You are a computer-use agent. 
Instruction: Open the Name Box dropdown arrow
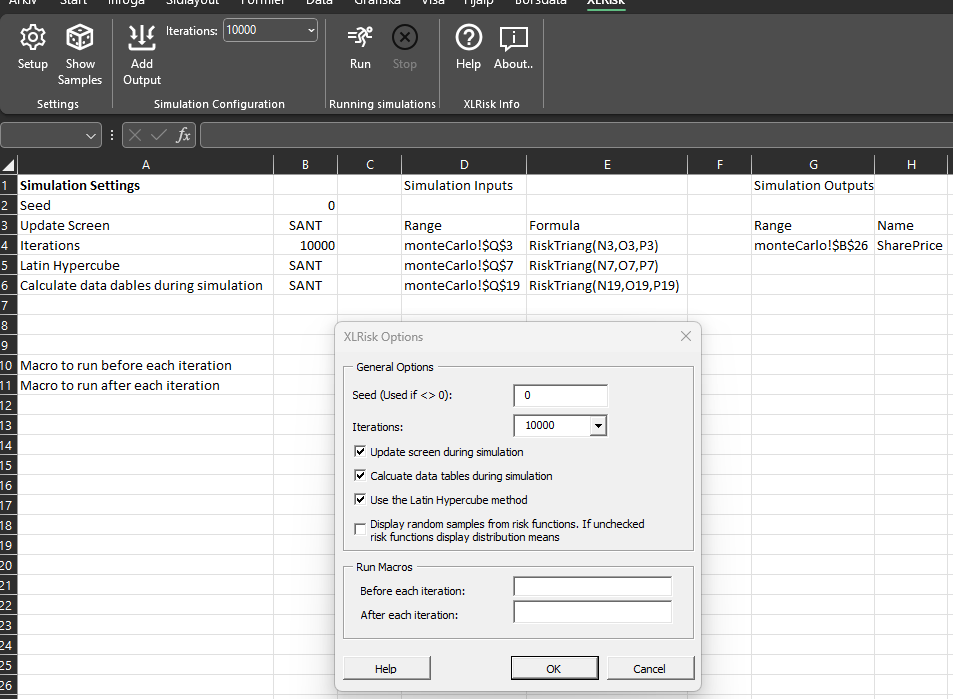coord(91,136)
